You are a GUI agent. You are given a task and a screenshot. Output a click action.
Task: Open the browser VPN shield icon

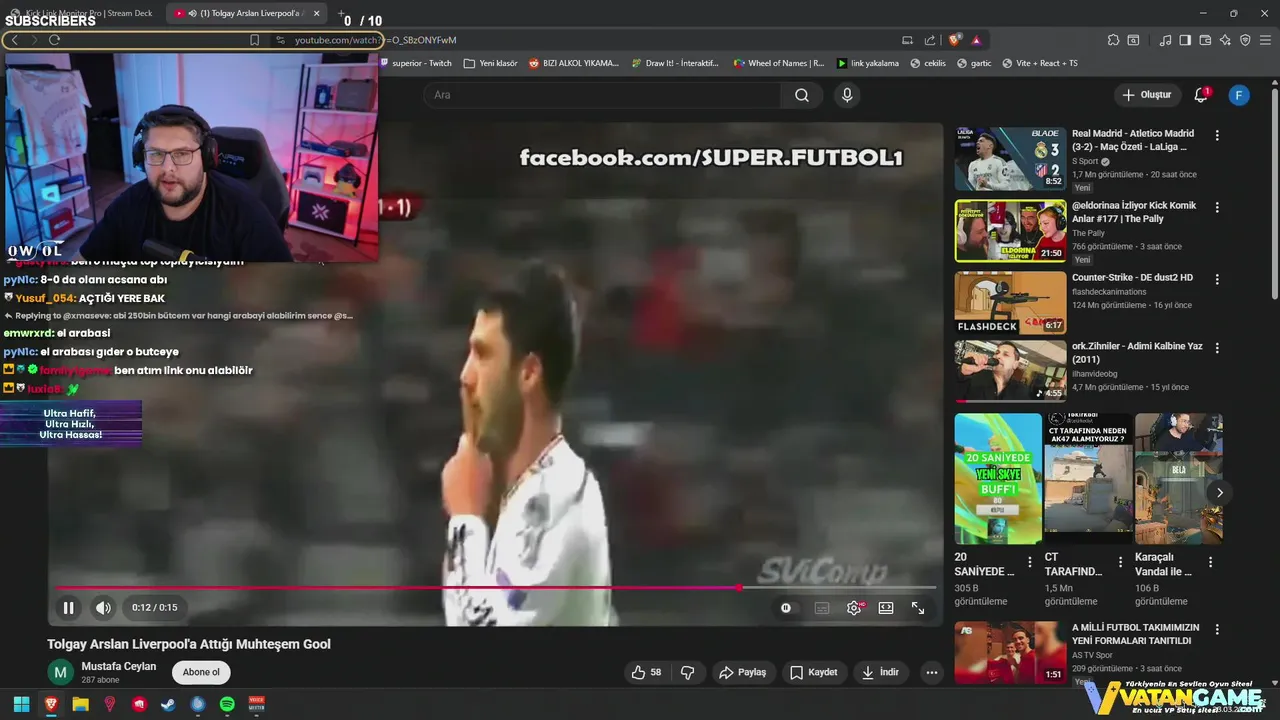tap(1245, 40)
